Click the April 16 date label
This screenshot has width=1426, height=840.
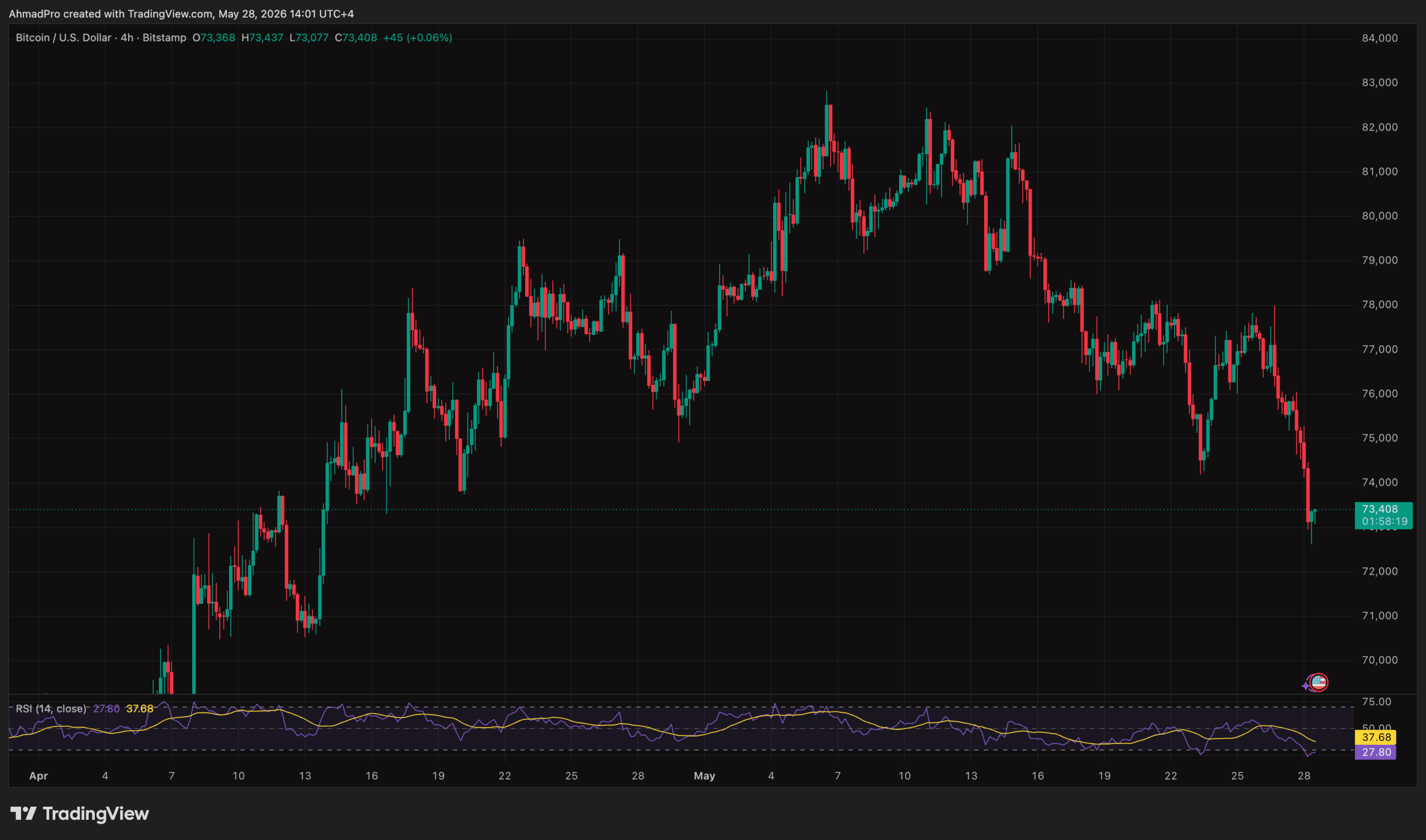coord(372,776)
